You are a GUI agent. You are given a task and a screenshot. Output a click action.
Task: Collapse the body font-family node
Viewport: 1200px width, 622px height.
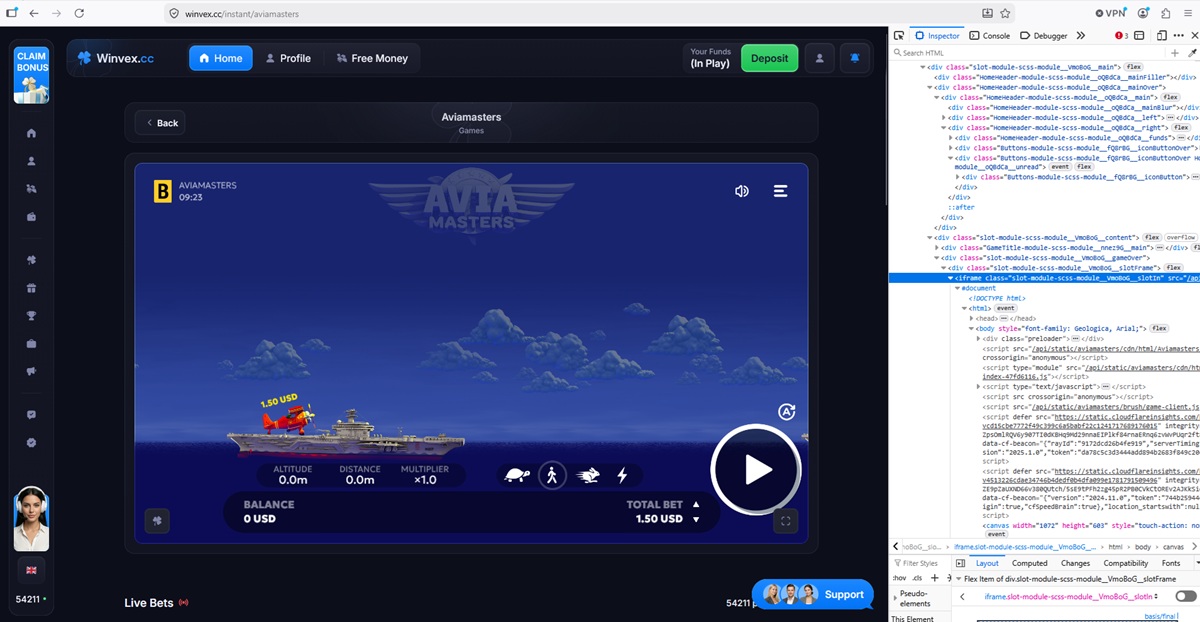point(971,328)
